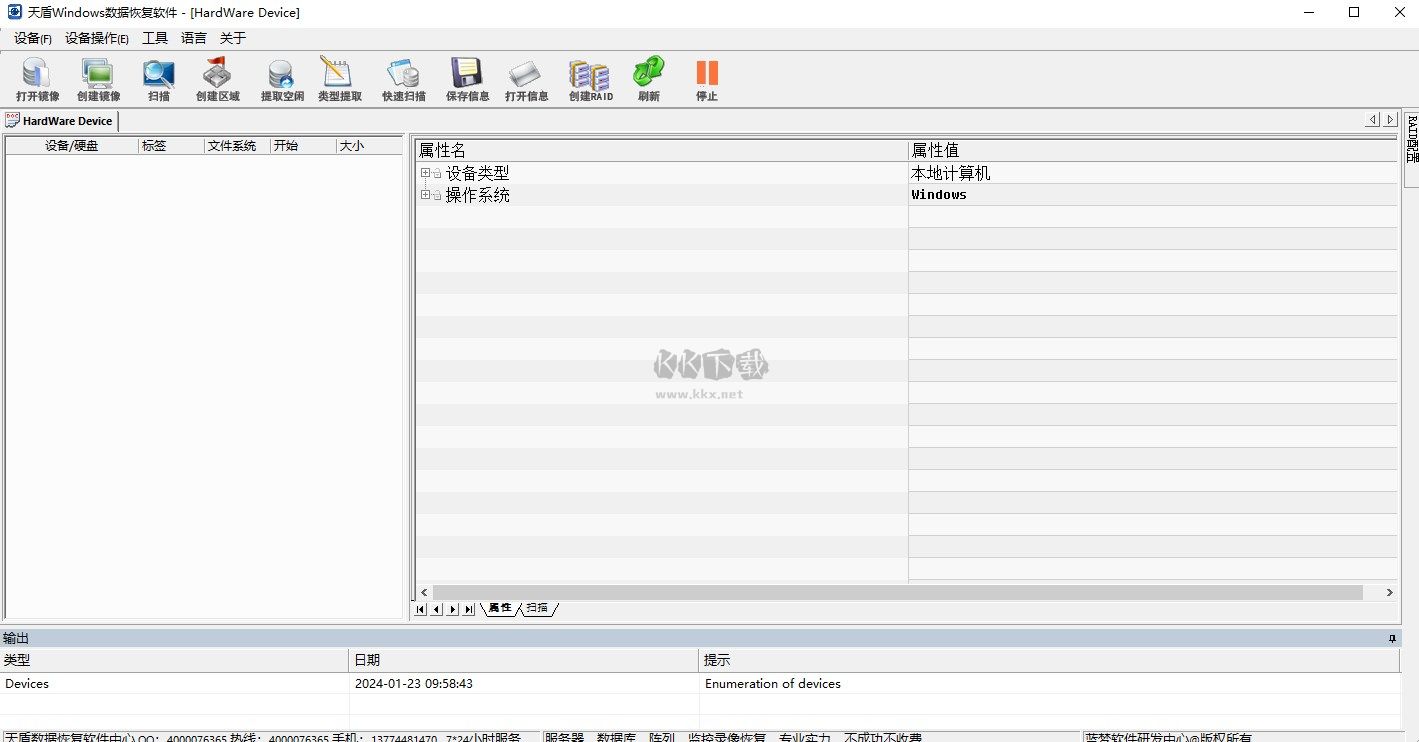Start a disk 扫描 (Scan)
1419x742 pixels.
click(x=158, y=79)
